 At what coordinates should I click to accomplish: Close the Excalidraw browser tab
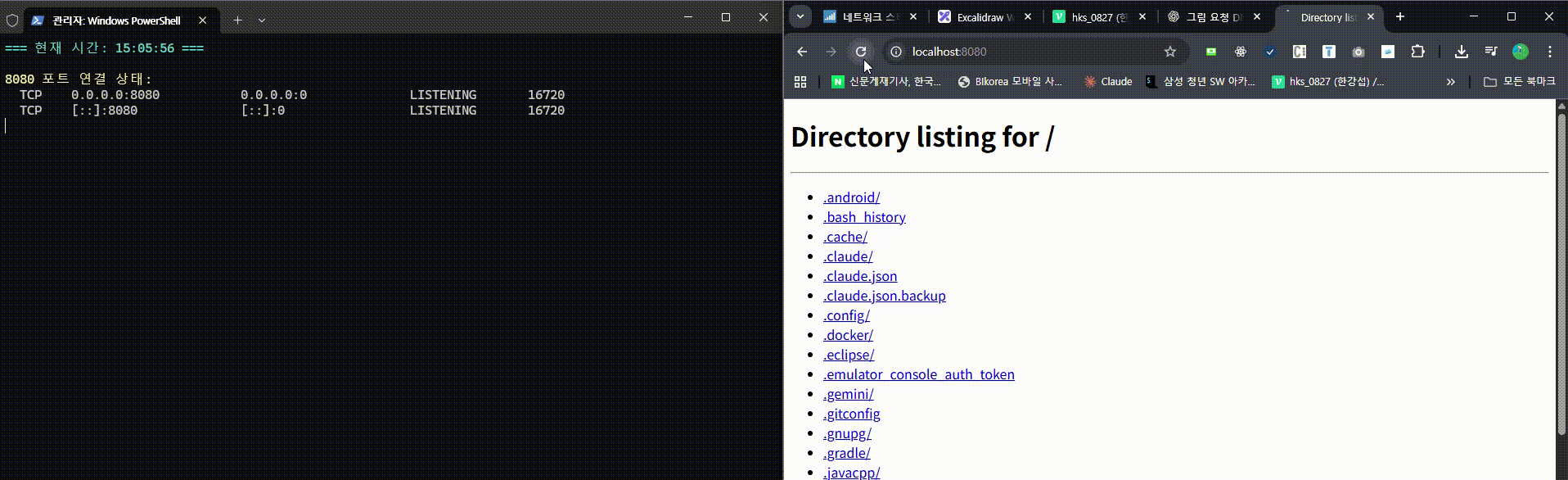tap(1028, 16)
